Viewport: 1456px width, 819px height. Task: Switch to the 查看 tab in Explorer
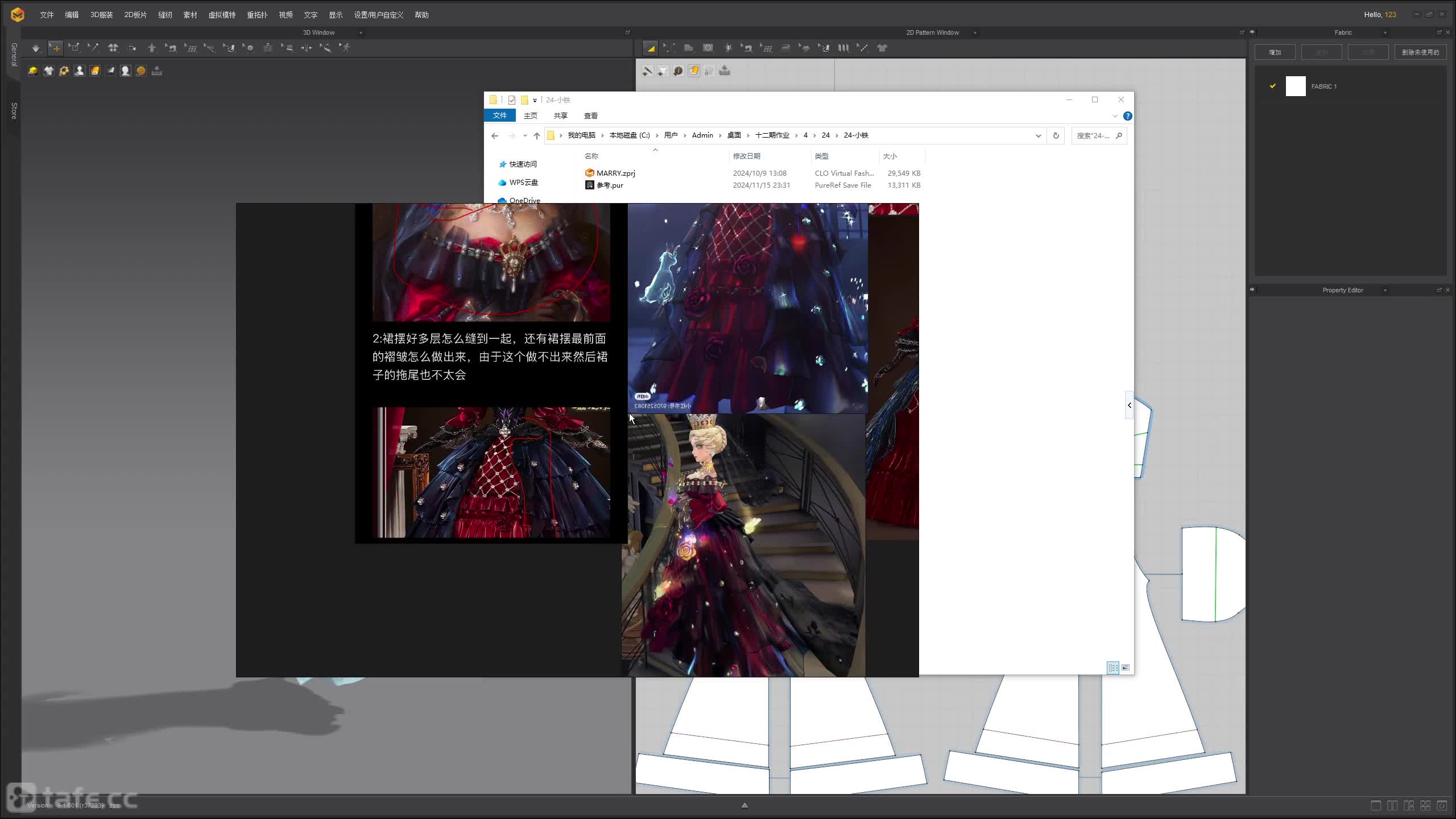click(590, 115)
